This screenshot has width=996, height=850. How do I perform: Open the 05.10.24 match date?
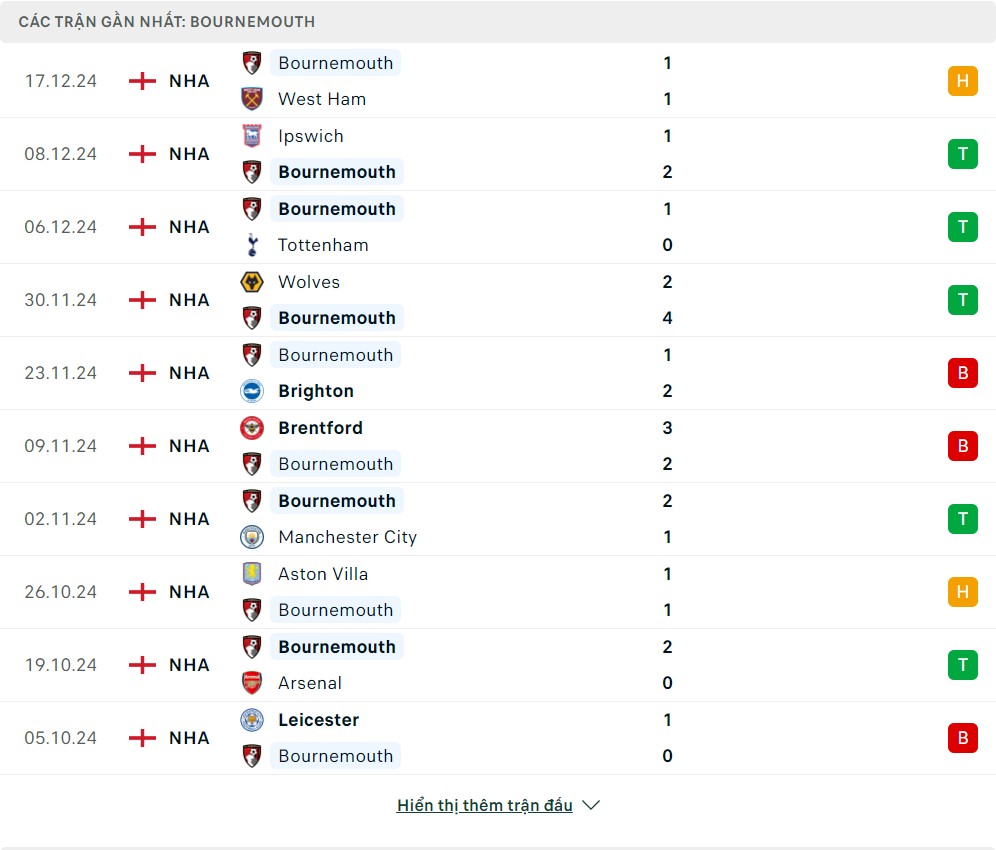click(x=61, y=738)
